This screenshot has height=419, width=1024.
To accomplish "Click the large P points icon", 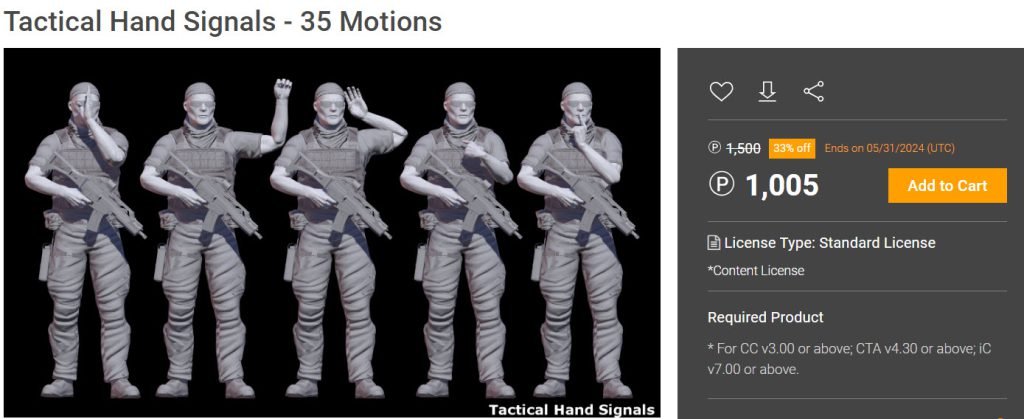I will pyautogui.click(x=722, y=185).
